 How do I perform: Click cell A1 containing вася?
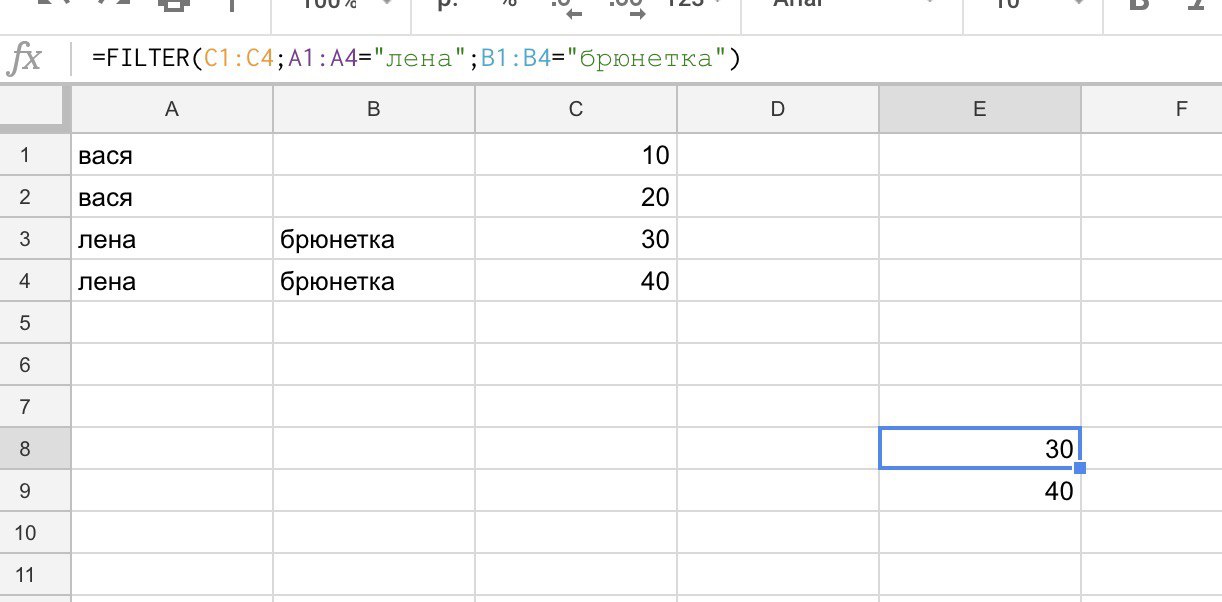172,156
